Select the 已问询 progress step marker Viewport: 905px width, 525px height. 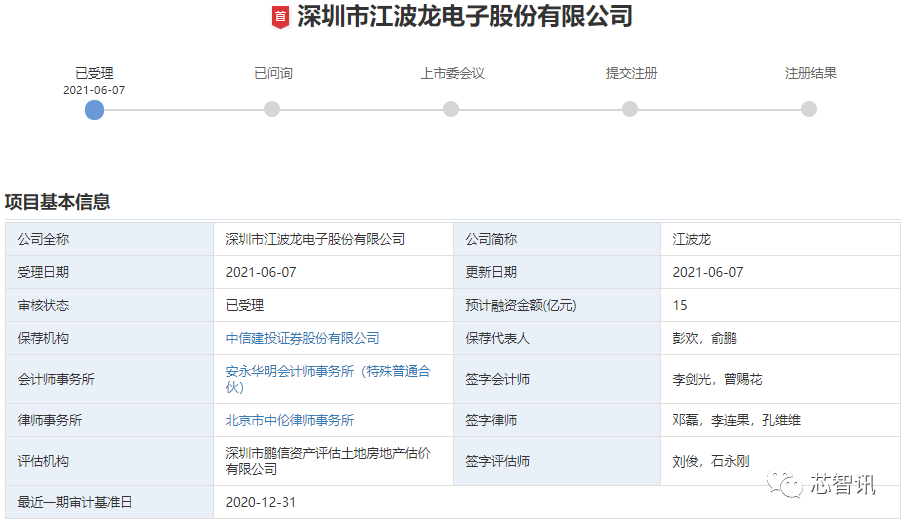pyautogui.click(x=272, y=109)
